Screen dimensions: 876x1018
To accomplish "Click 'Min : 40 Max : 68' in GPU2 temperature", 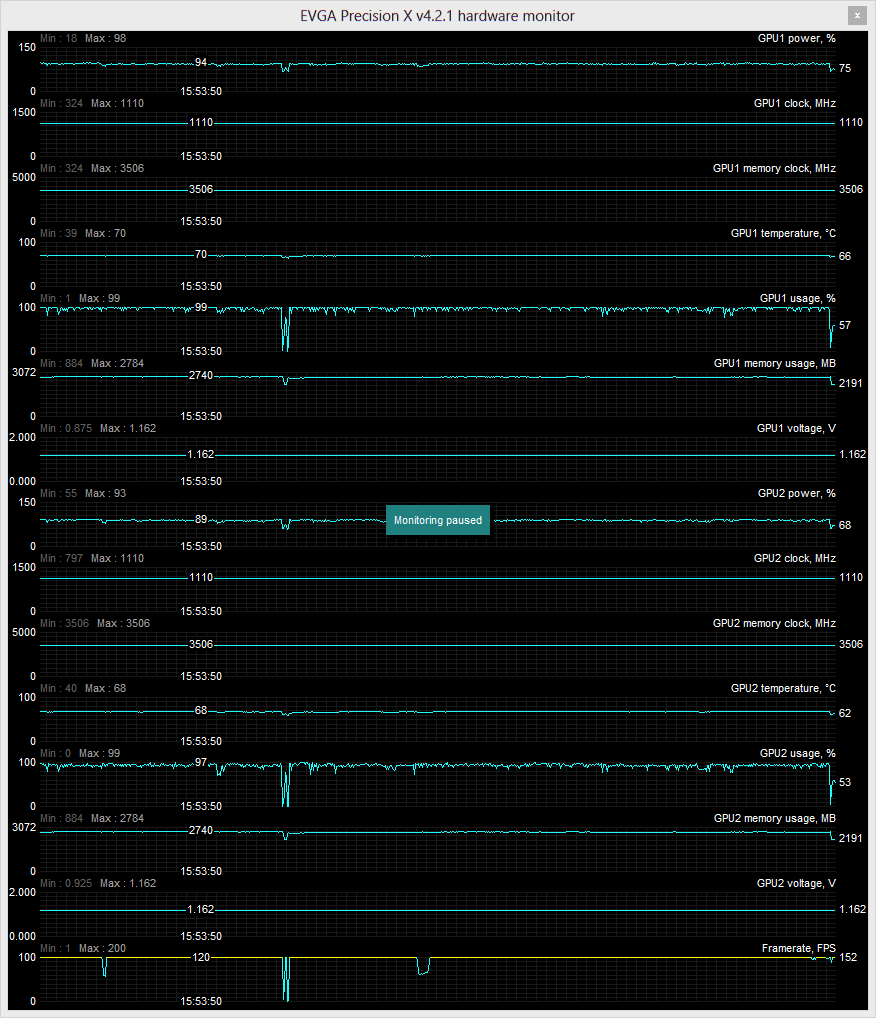I will click(83, 688).
